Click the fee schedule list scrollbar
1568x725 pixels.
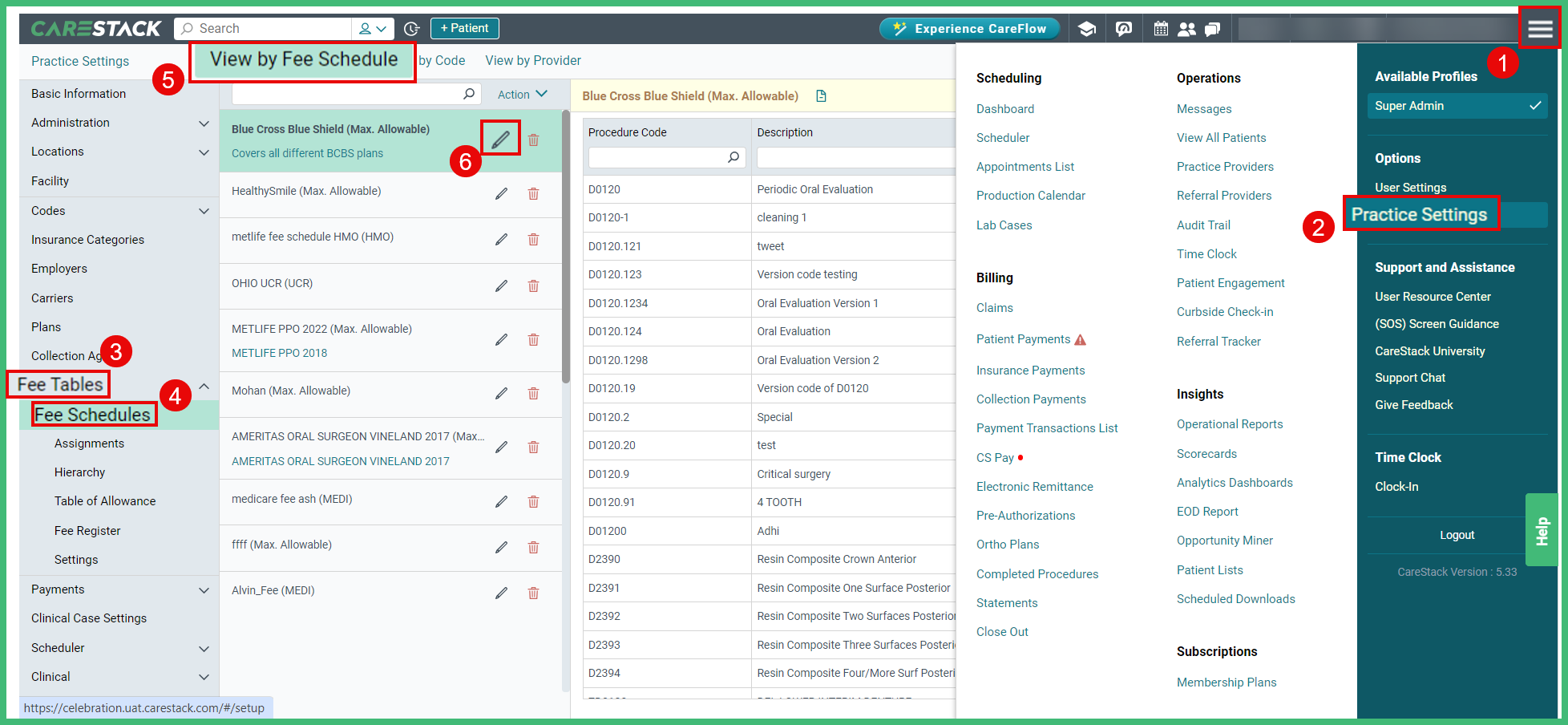point(566,249)
